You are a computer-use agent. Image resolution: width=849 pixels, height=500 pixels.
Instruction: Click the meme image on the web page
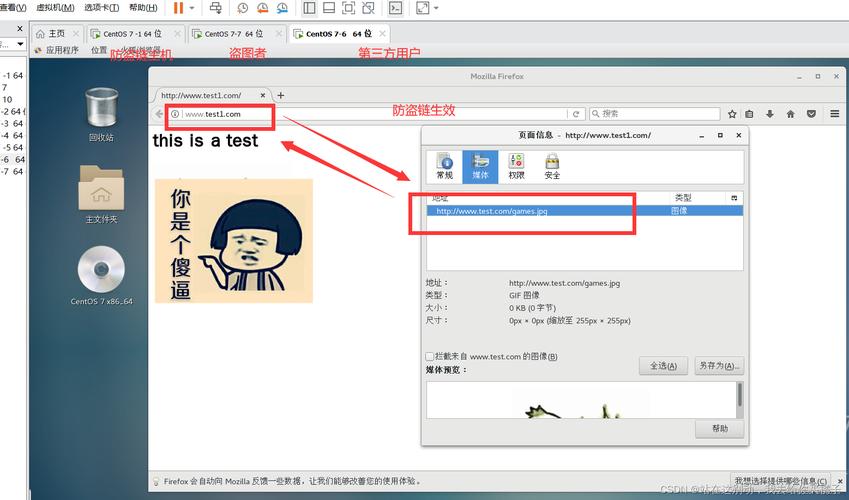234,241
